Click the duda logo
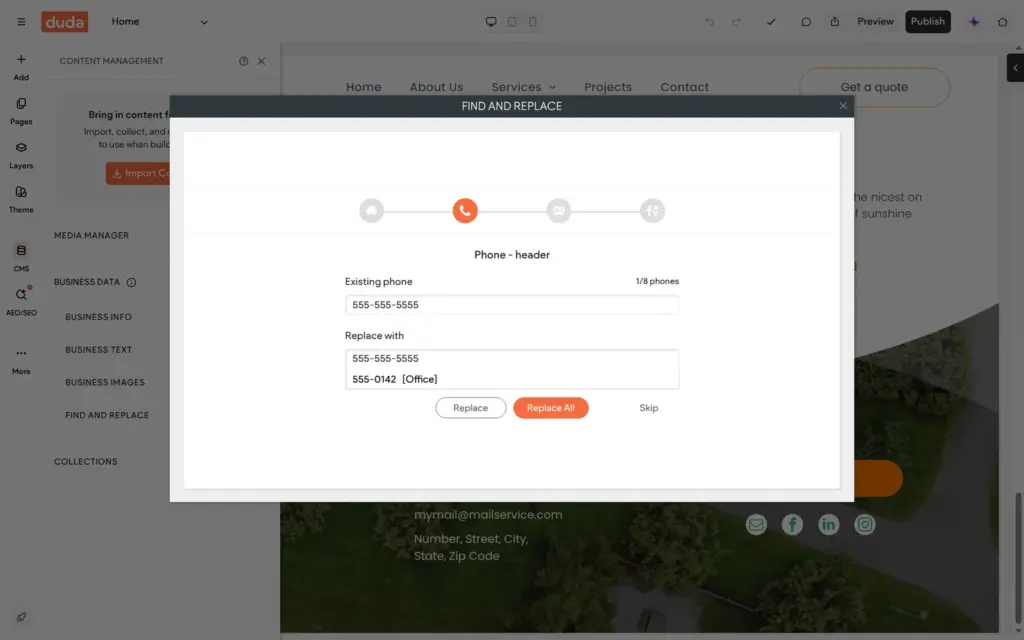The image size is (1024, 640). point(65,22)
